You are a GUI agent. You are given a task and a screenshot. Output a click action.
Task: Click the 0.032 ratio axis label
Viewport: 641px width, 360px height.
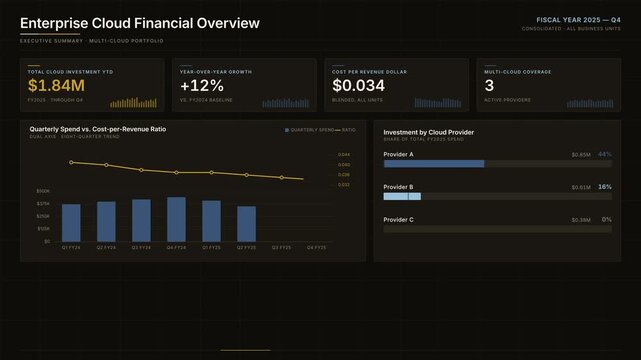coord(344,185)
